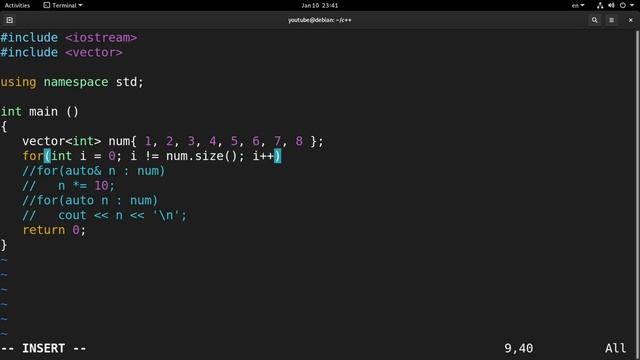
Task: Click the network status icon
Action: 600,5
